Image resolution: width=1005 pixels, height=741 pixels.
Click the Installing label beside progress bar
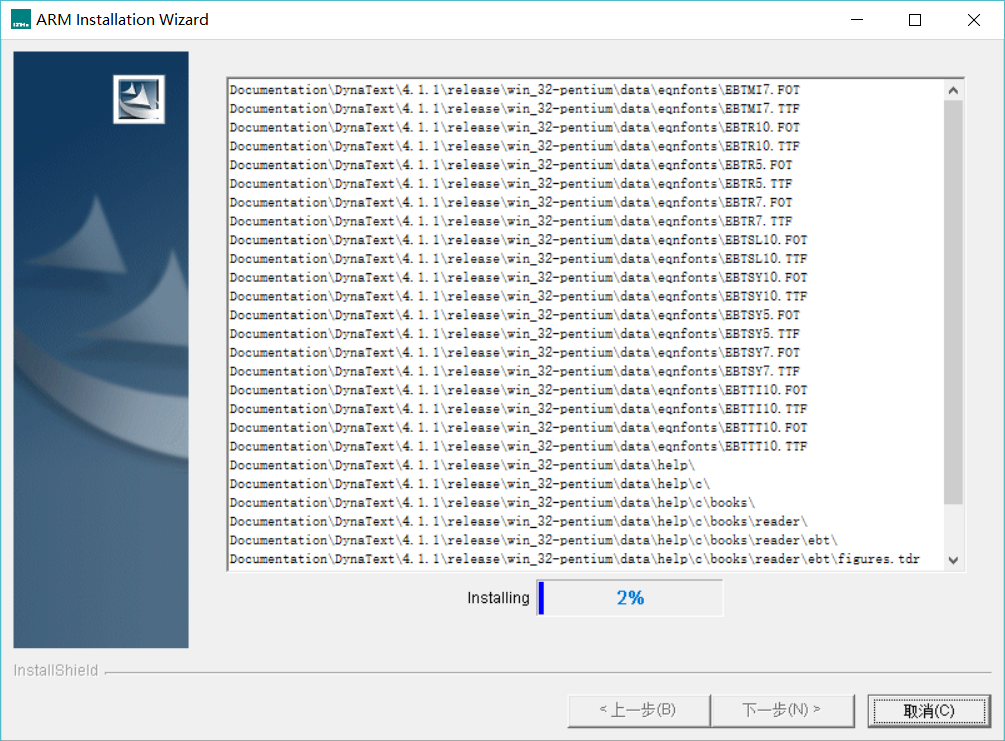(498, 598)
